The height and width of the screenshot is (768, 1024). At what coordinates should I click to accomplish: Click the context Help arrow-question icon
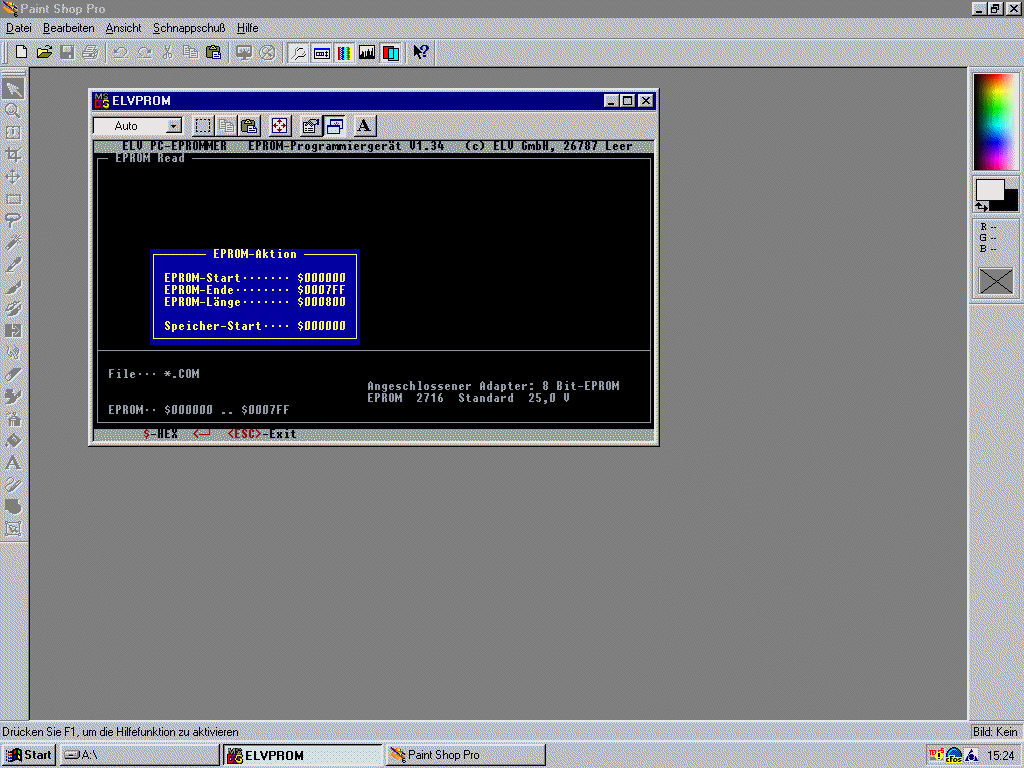[421, 52]
